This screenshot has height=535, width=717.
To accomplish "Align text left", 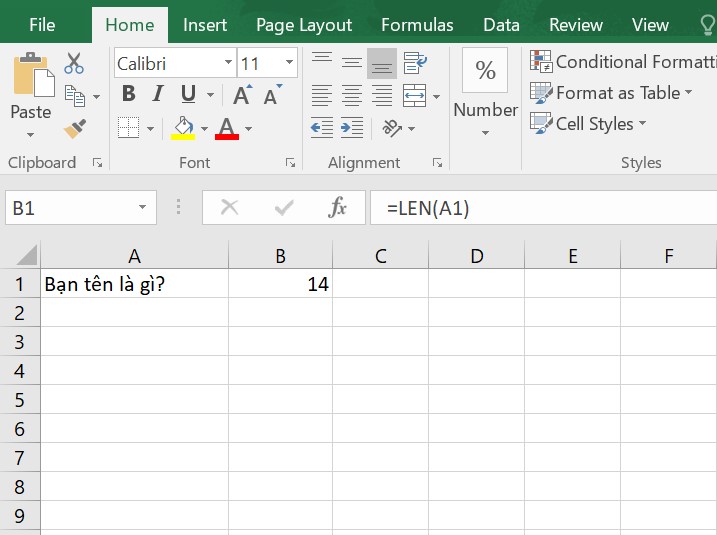I will click(322, 96).
